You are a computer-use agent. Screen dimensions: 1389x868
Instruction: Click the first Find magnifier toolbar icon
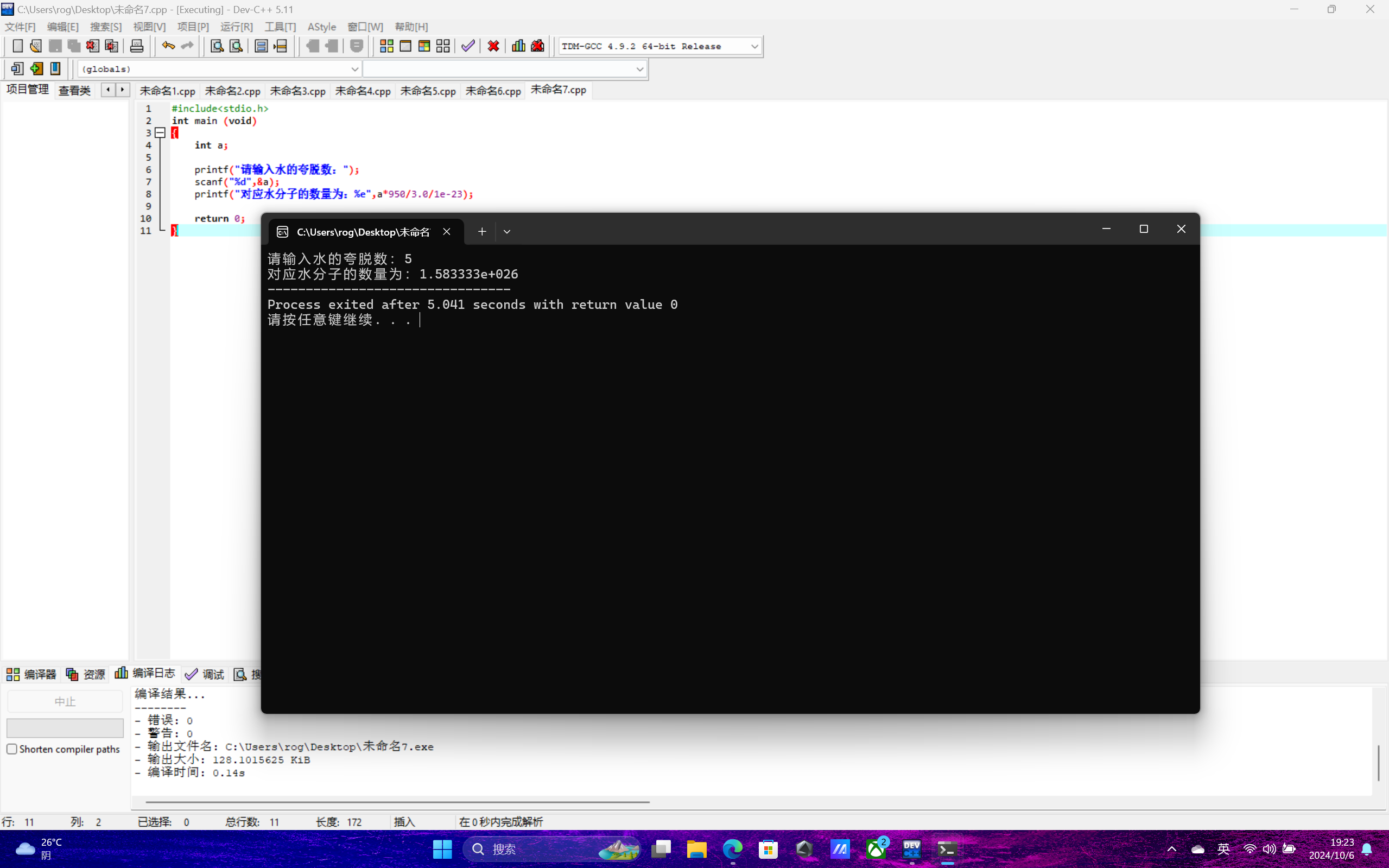217,46
